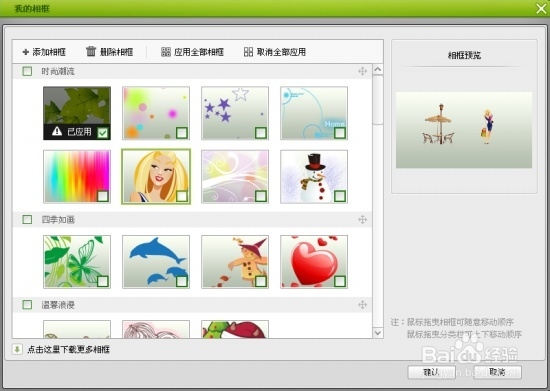
Task: Click green download arrow icon at bottom
Action: click(x=17, y=349)
